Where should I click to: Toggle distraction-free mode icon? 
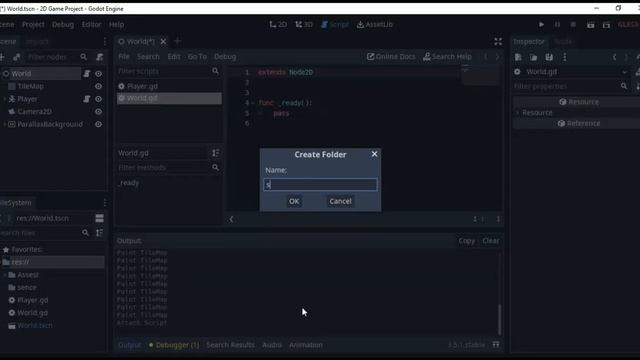tap(498, 41)
